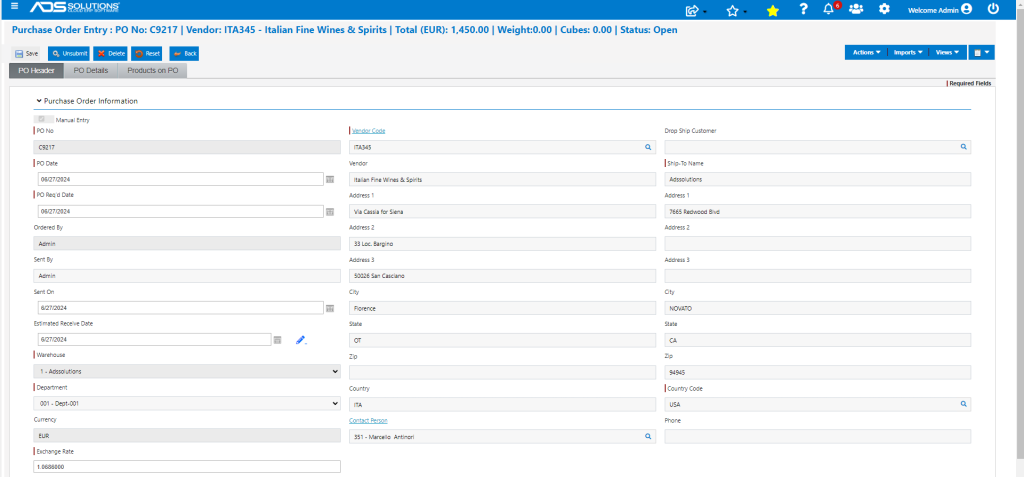Open the users group icon
Image resolution: width=1024 pixels, height=477 pixels.
click(x=856, y=9)
